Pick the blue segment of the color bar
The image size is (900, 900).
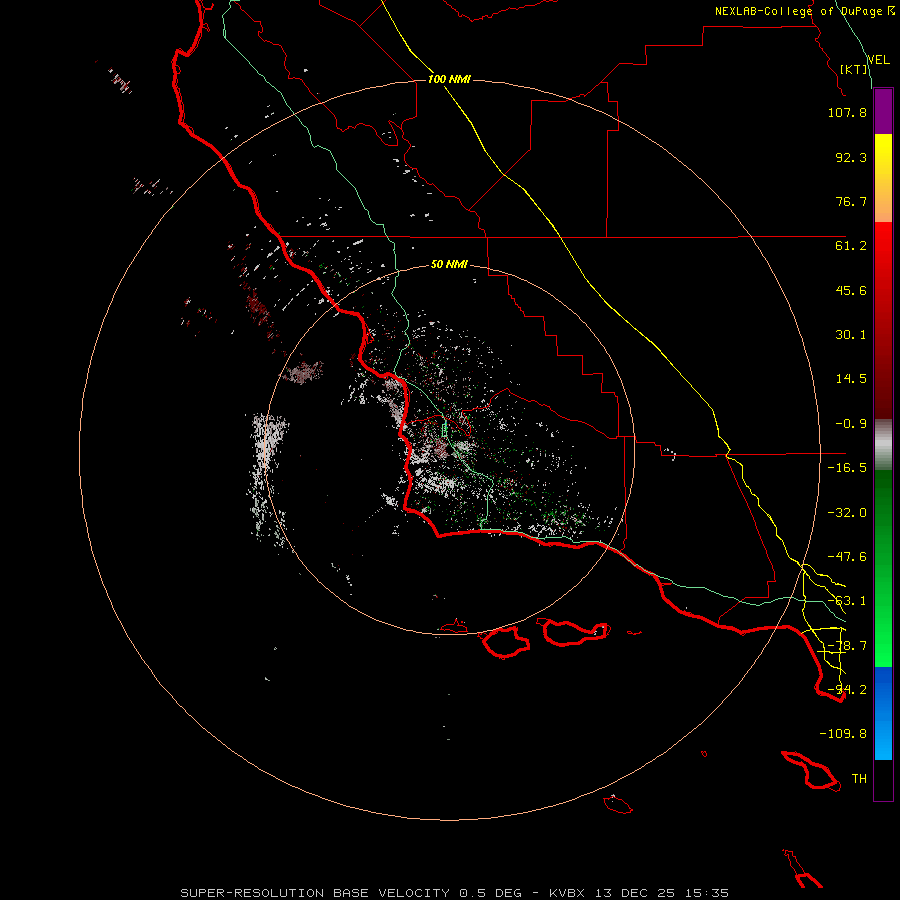click(x=883, y=713)
